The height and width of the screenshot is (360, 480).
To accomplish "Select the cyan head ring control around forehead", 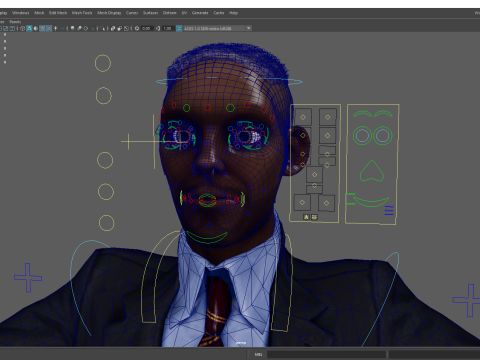I will pyautogui.click(x=229, y=81).
